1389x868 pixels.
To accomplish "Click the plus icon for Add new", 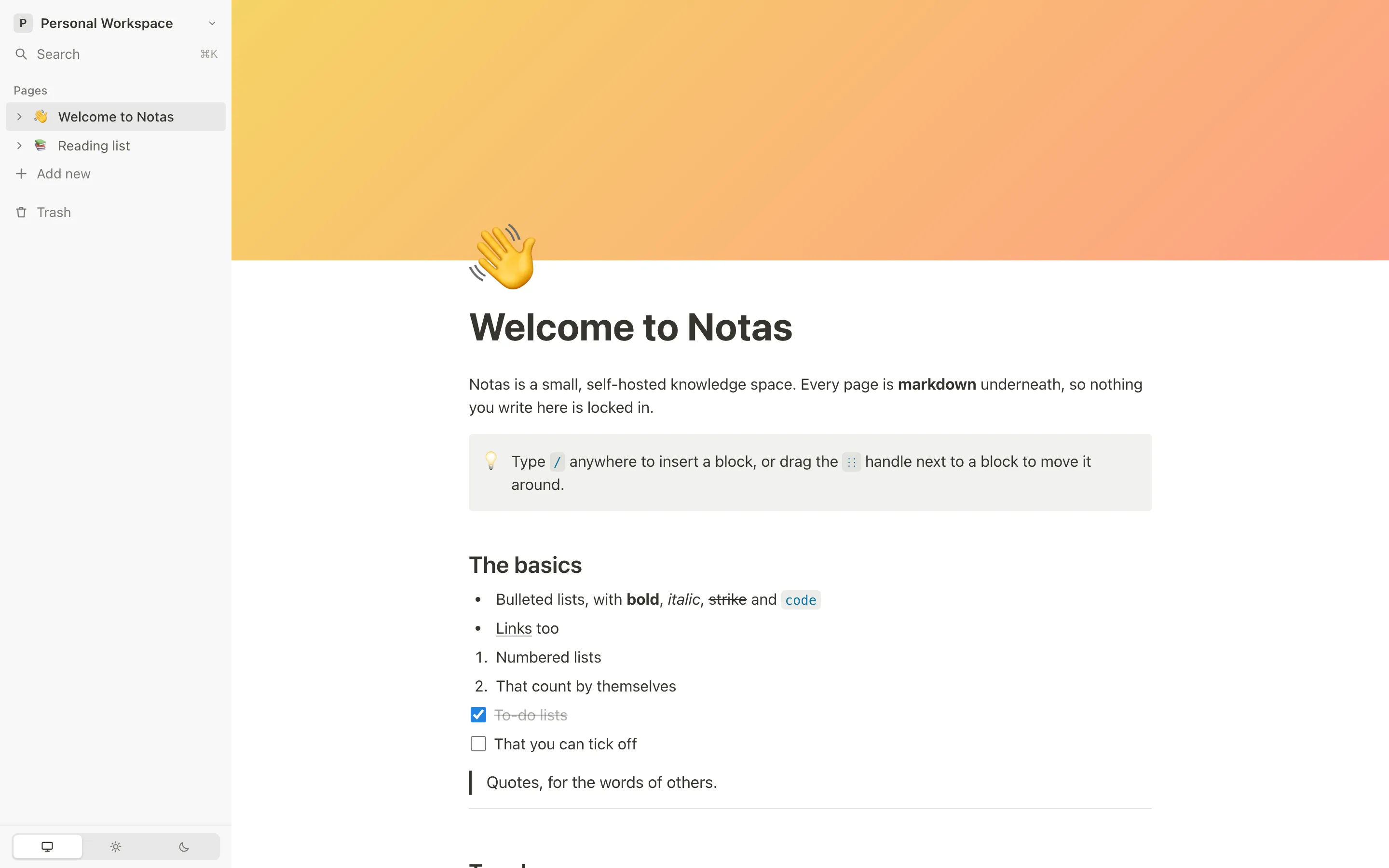I will point(21,174).
